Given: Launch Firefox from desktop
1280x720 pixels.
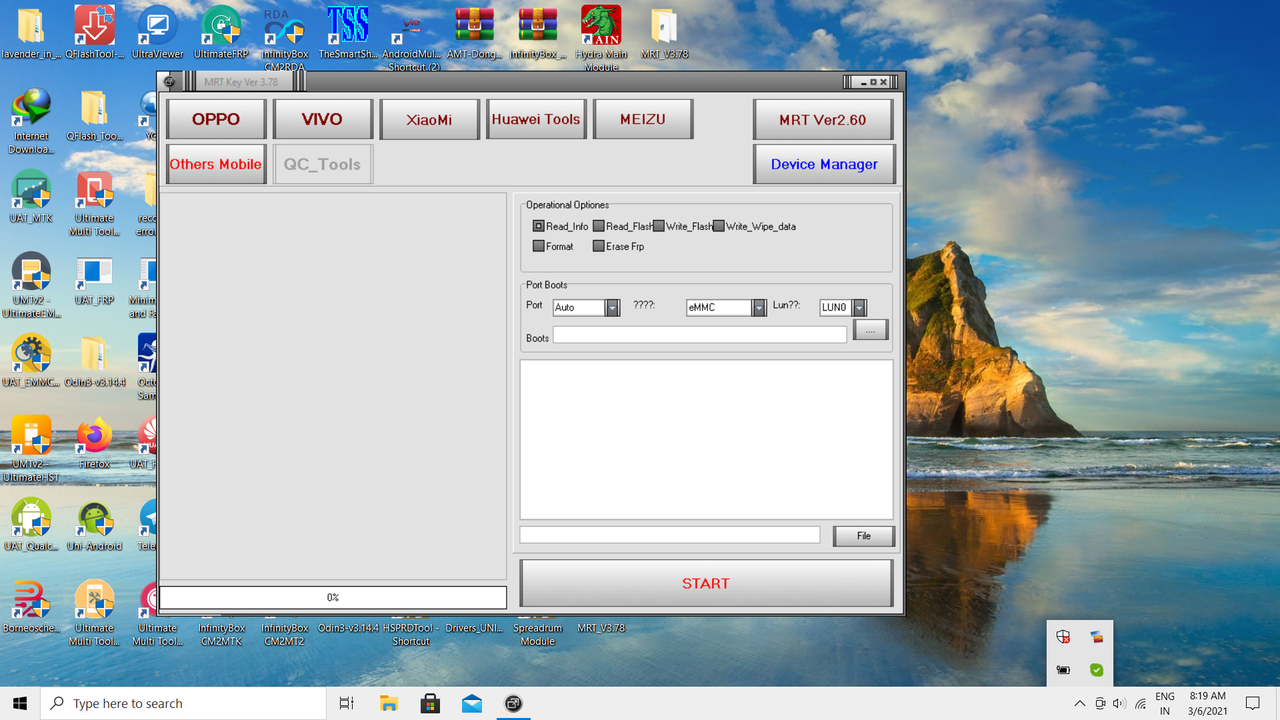Looking at the screenshot, I should pyautogui.click(x=94, y=443).
